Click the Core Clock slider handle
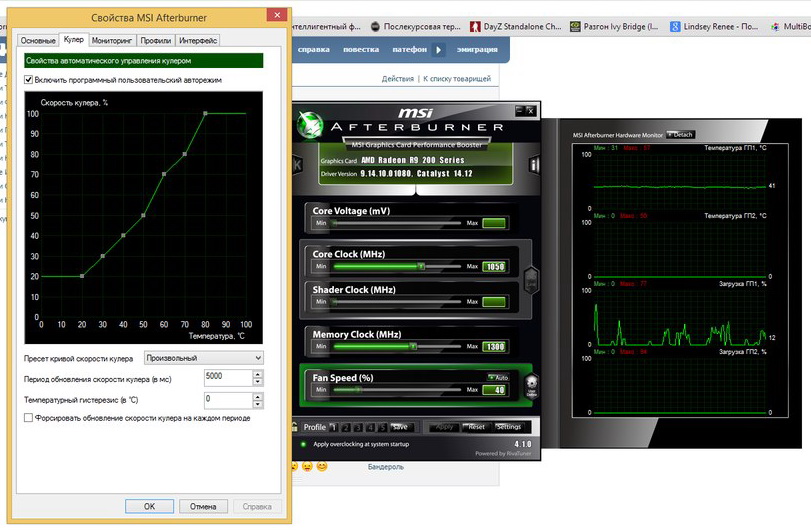This screenshot has width=811, height=531. 421,266
